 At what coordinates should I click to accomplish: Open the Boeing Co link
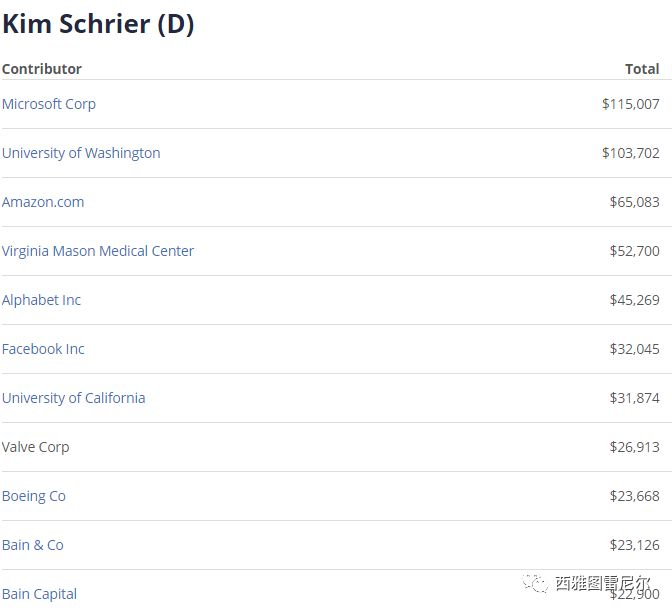point(34,496)
